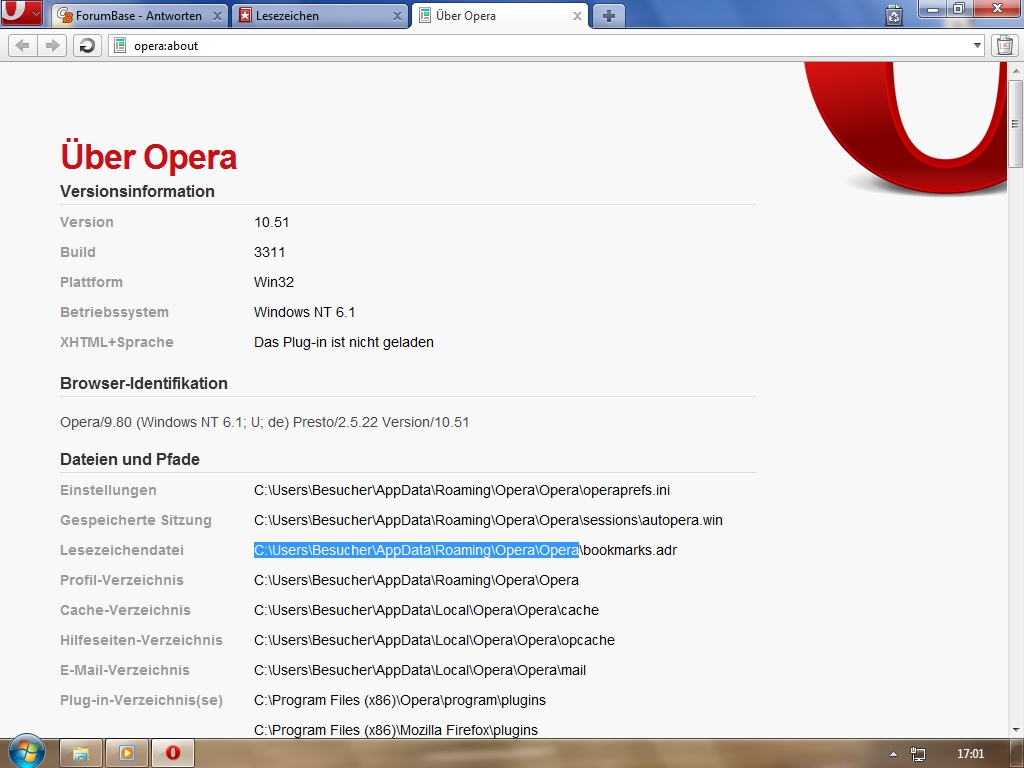Click the Dateien und Pfade heading
Screen dimensions: 1024x768
(x=130, y=459)
